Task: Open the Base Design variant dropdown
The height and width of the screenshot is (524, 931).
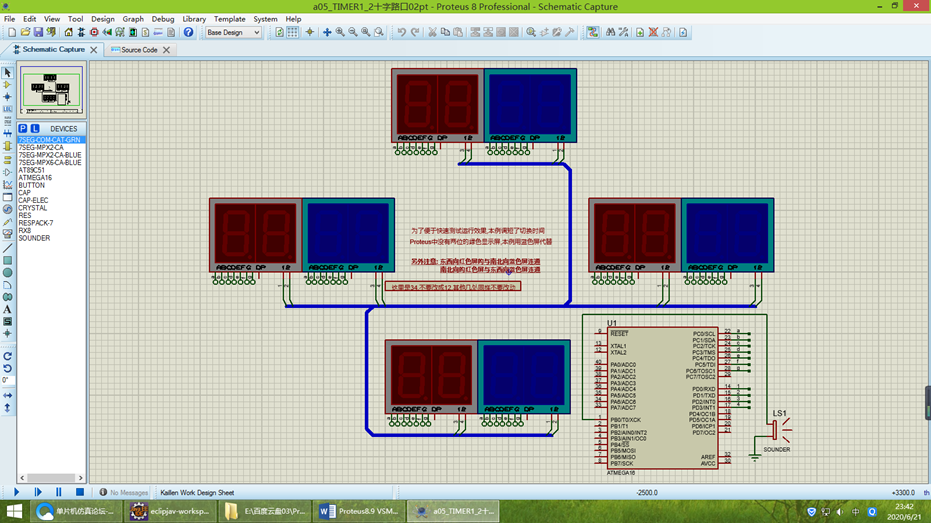Action: point(233,32)
